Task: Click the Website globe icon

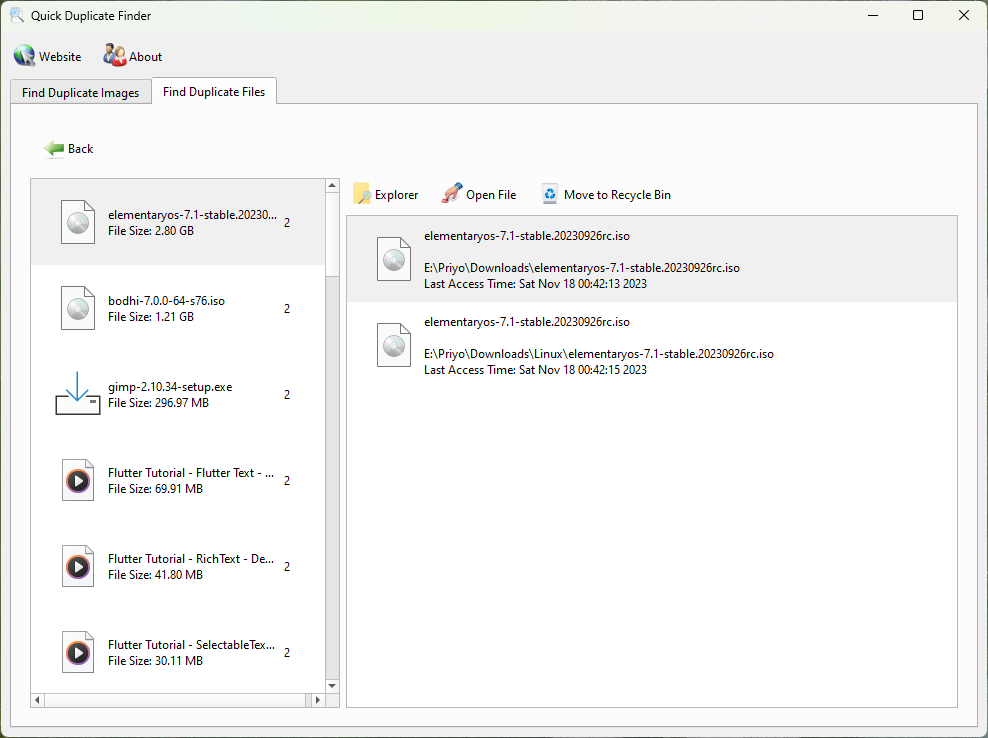Action: click(x=25, y=56)
